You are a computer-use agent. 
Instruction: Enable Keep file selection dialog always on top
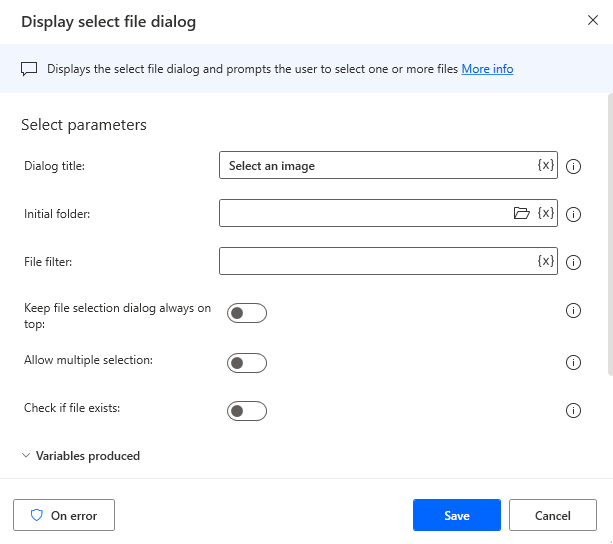point(247,313)
